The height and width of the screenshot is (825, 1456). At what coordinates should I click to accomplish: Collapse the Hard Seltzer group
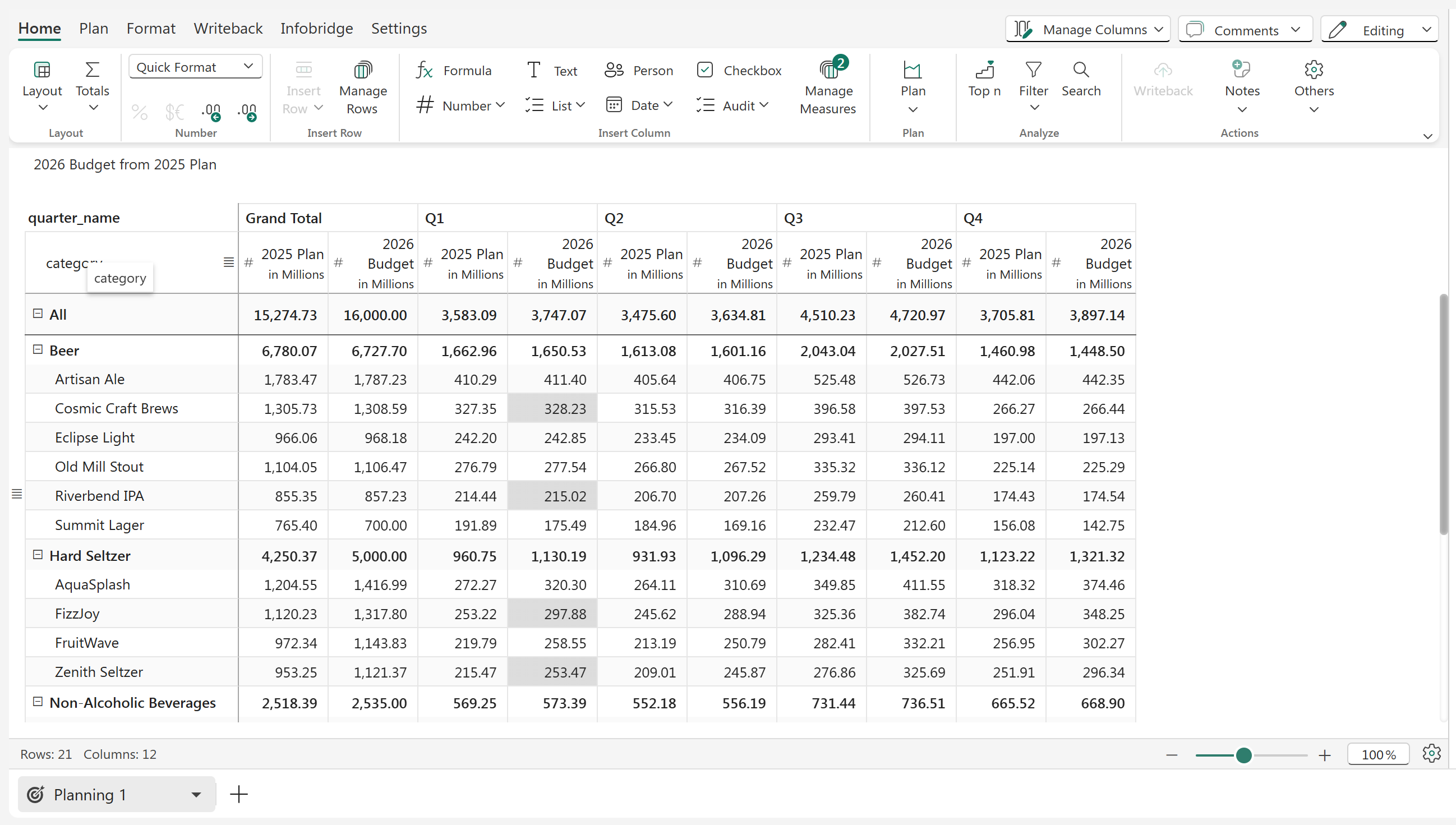(x=38, y=555)
